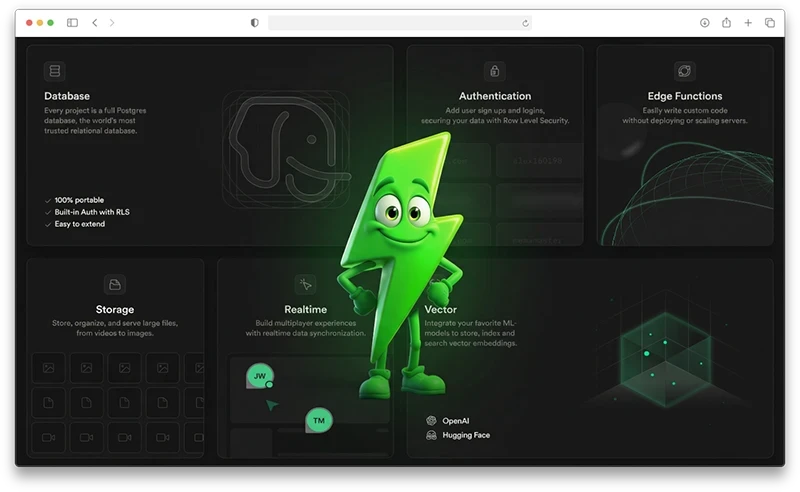The image size is (800, 492).
Task: Click the Hugging Face label text
Action: coord(466,435)
